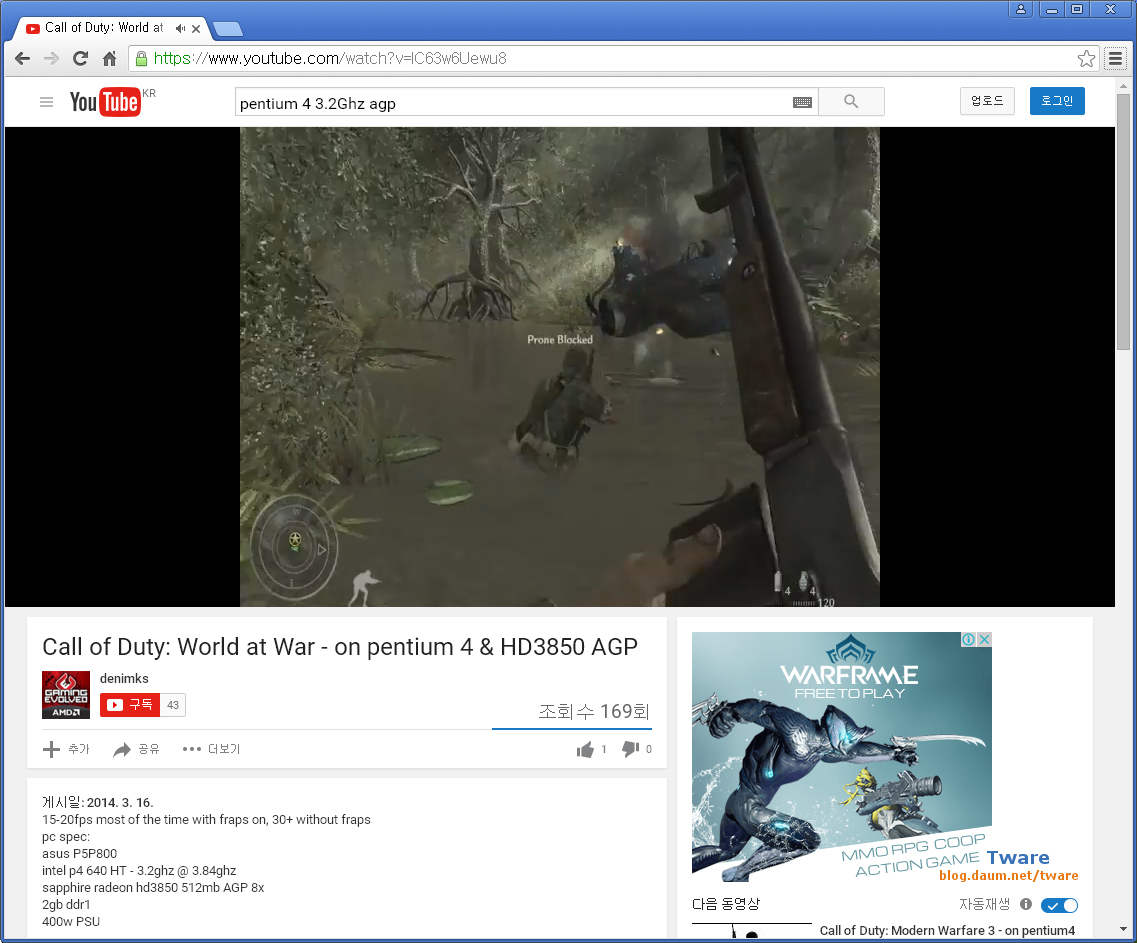Click the green padlock security icon
The width and height of the screenshot is (1137, 943).
point(141,59)
